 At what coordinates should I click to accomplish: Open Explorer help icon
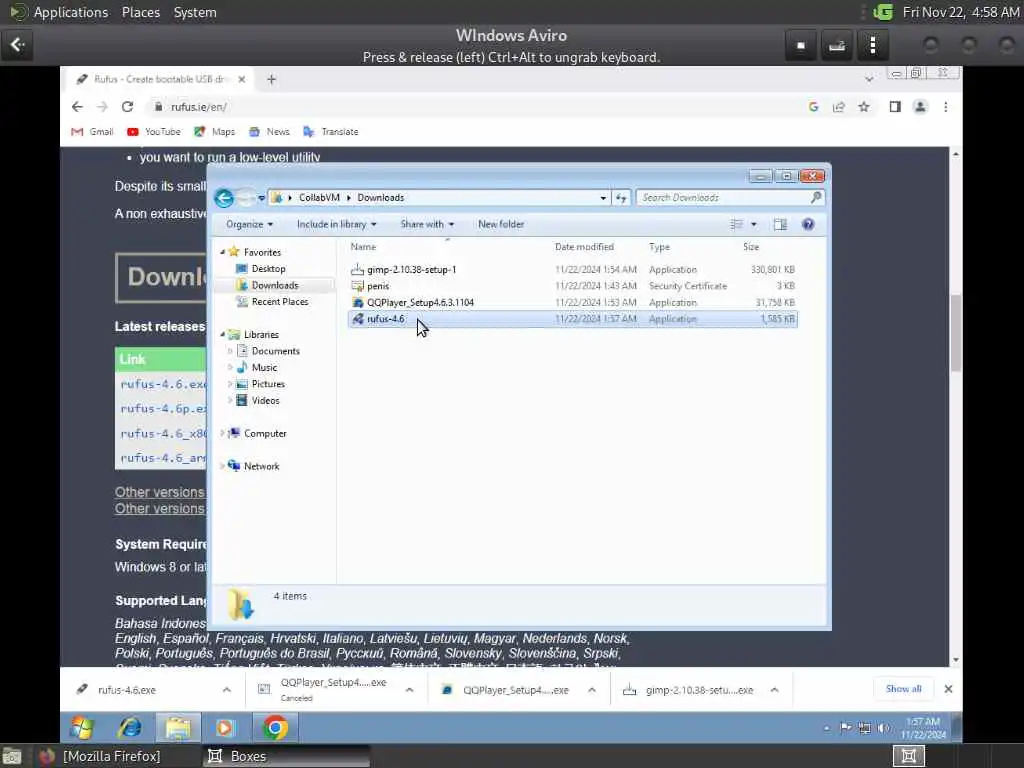pyautogui.click(x=808, y=225)
